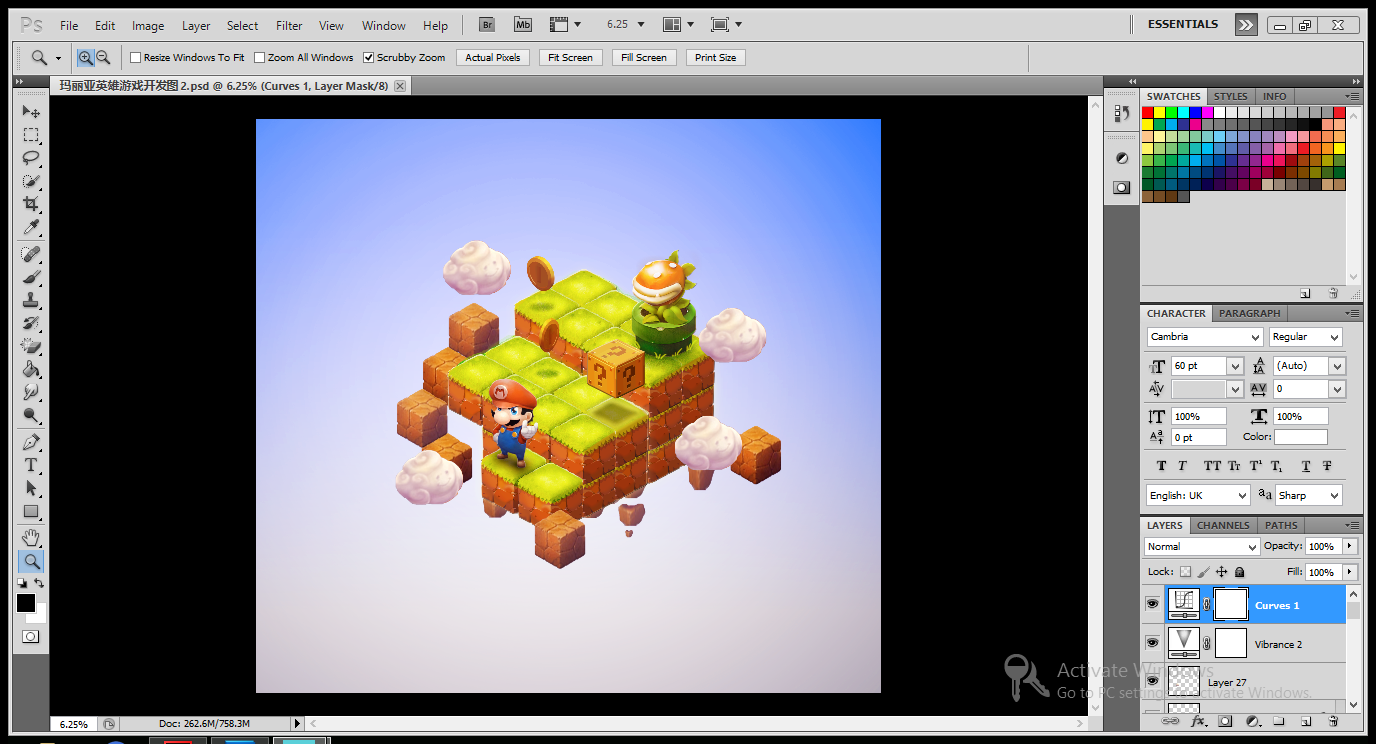Viewport: 1376px width, 744px height.
Task: Click the layer Opacity 100% field
Action: point(1323,547)
